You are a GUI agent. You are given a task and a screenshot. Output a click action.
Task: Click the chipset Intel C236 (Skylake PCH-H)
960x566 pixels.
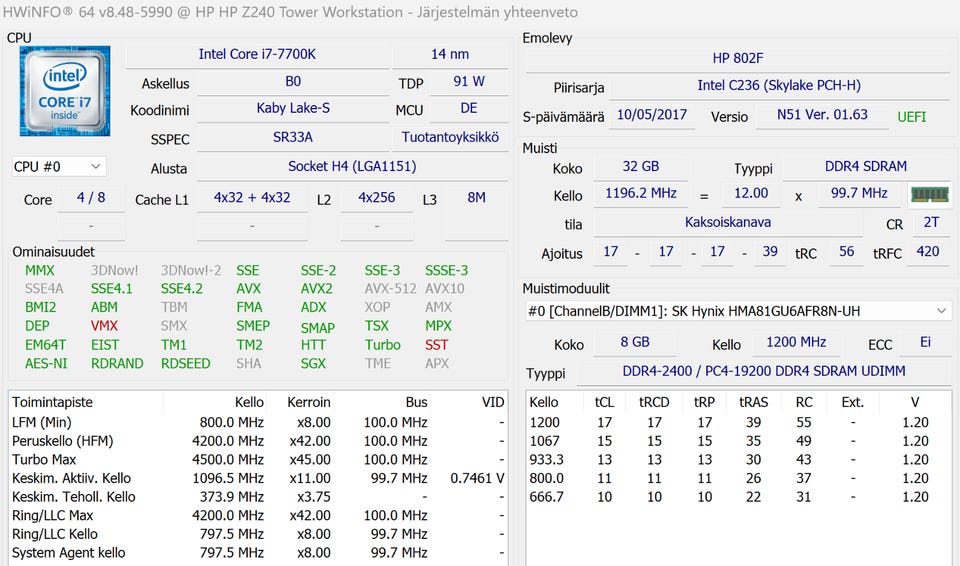coord(779,86)
